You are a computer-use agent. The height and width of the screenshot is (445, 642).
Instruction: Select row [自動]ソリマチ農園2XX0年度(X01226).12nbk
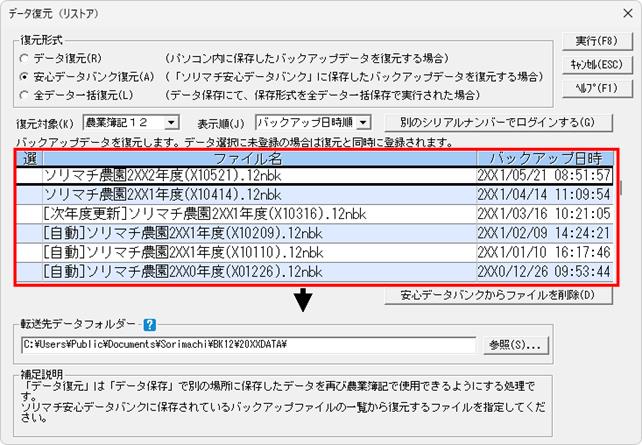314,271
